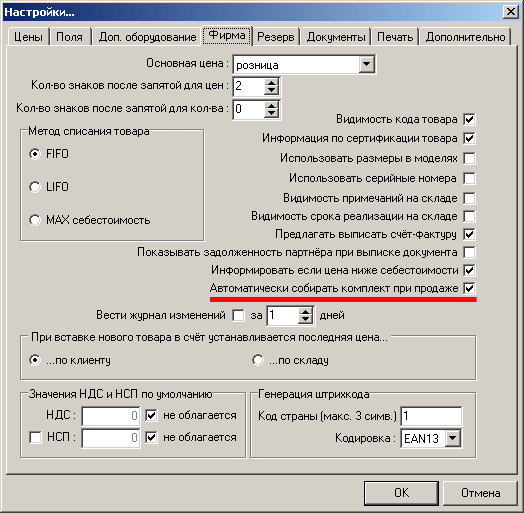Screen dimensions: 524x513
Task: Uncheck Видимость кода товара
Action: pos(469,119)
